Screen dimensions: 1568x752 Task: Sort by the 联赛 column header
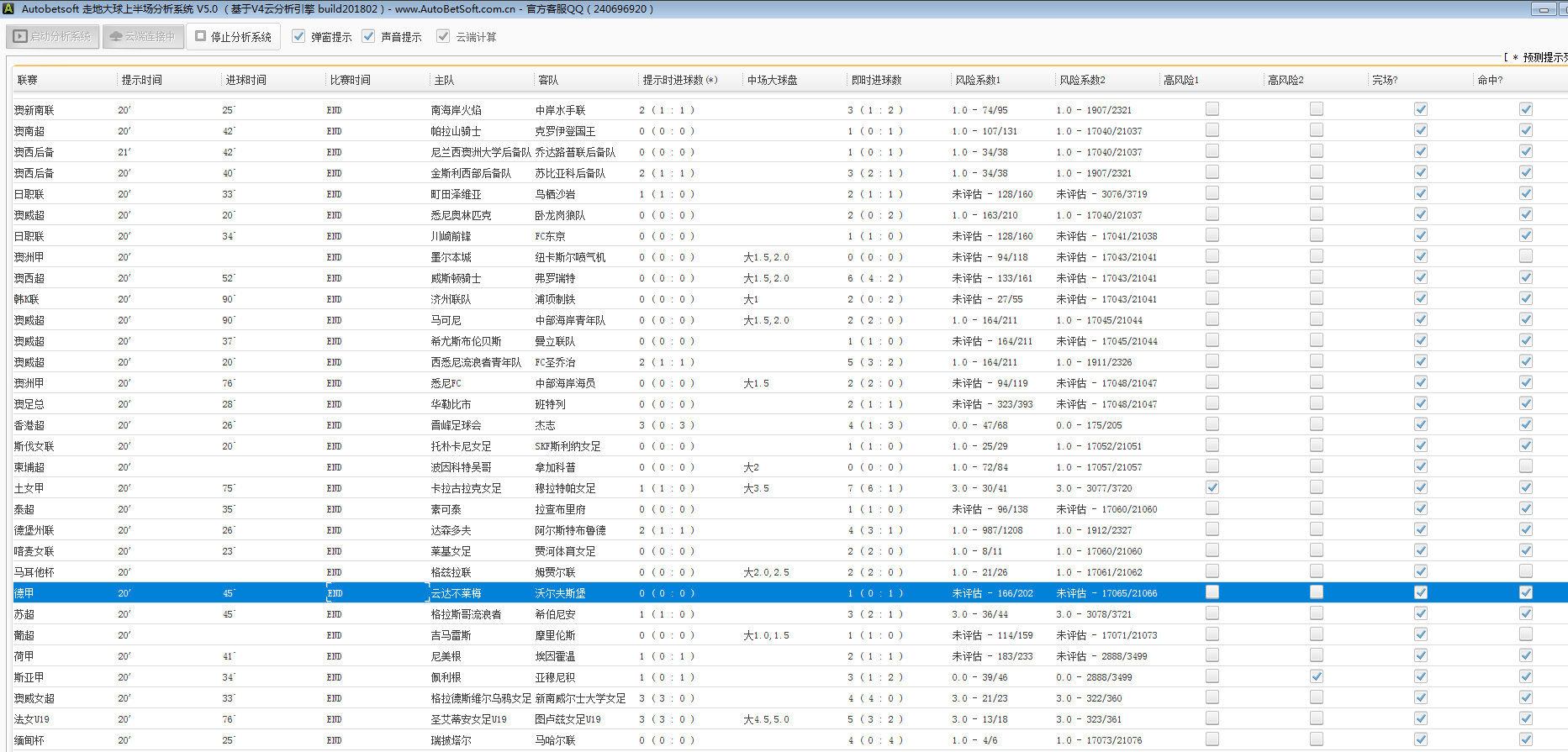pyautogui.click(x=28, y=80)
